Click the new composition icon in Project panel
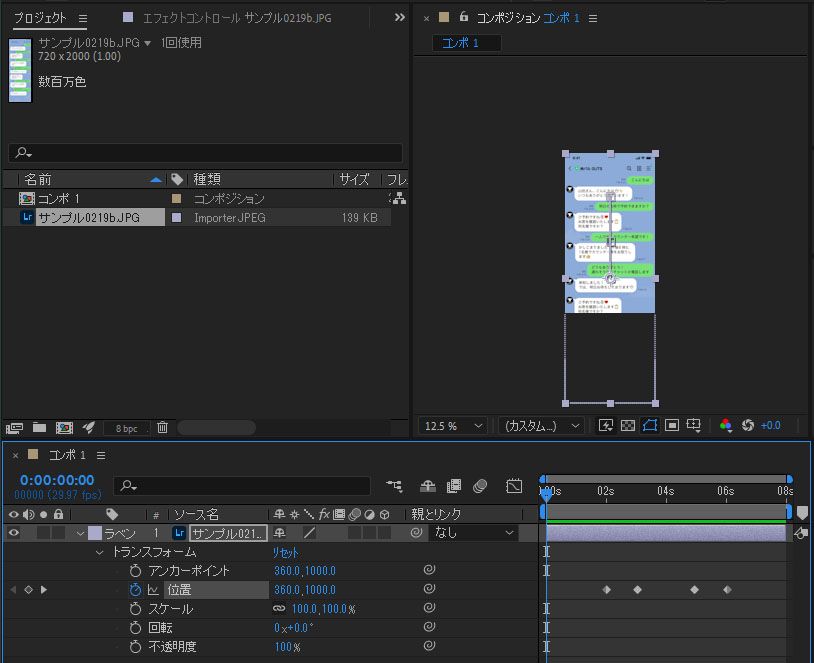 64,428
